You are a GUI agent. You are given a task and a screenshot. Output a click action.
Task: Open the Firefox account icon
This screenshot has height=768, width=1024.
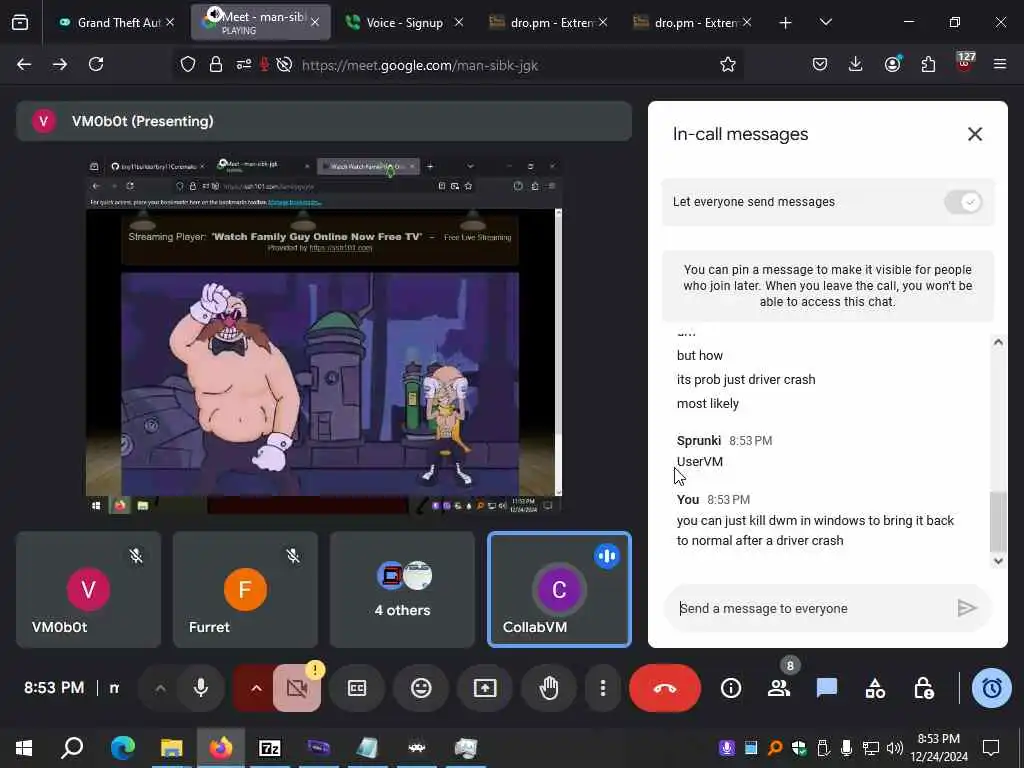[892, 64]
